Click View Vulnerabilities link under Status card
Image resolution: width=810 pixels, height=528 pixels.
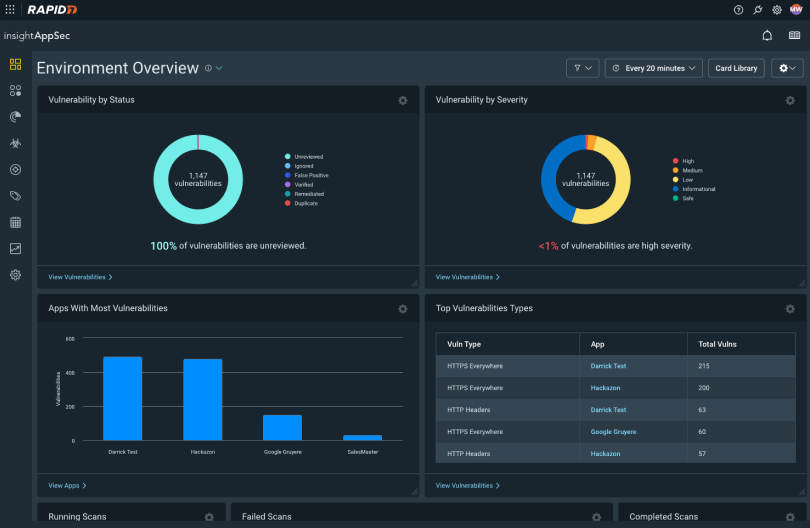click(x=80, y=277)
